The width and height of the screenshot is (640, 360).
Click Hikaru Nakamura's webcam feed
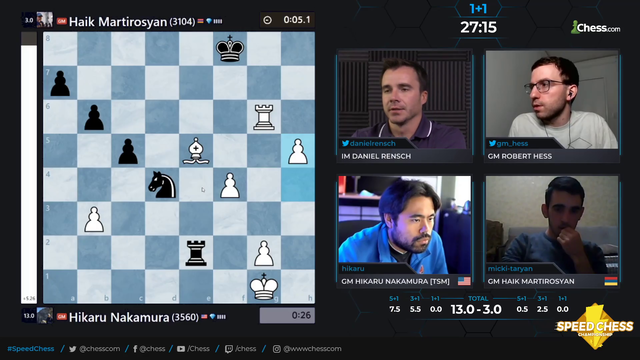[x=404, y=225]
